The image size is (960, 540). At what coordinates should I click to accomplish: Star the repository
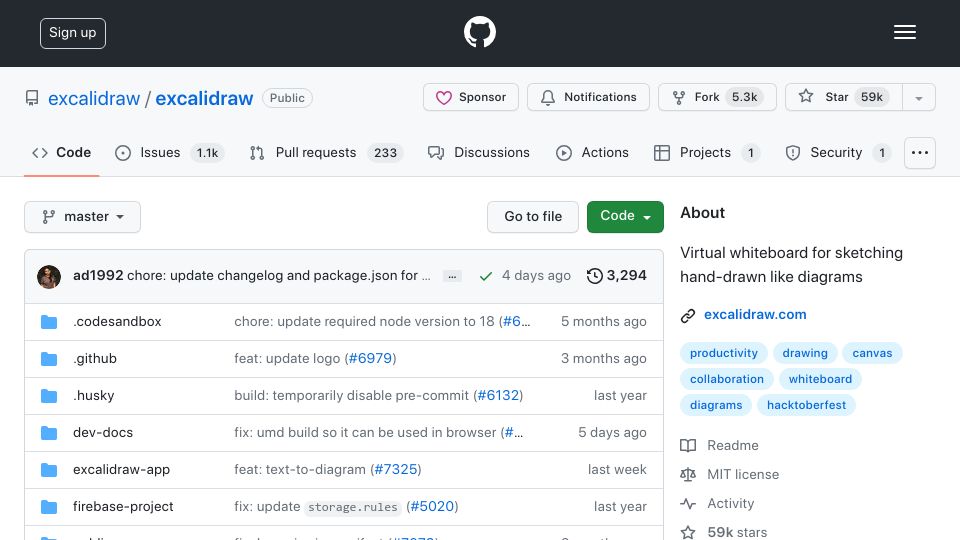point(843,97)
